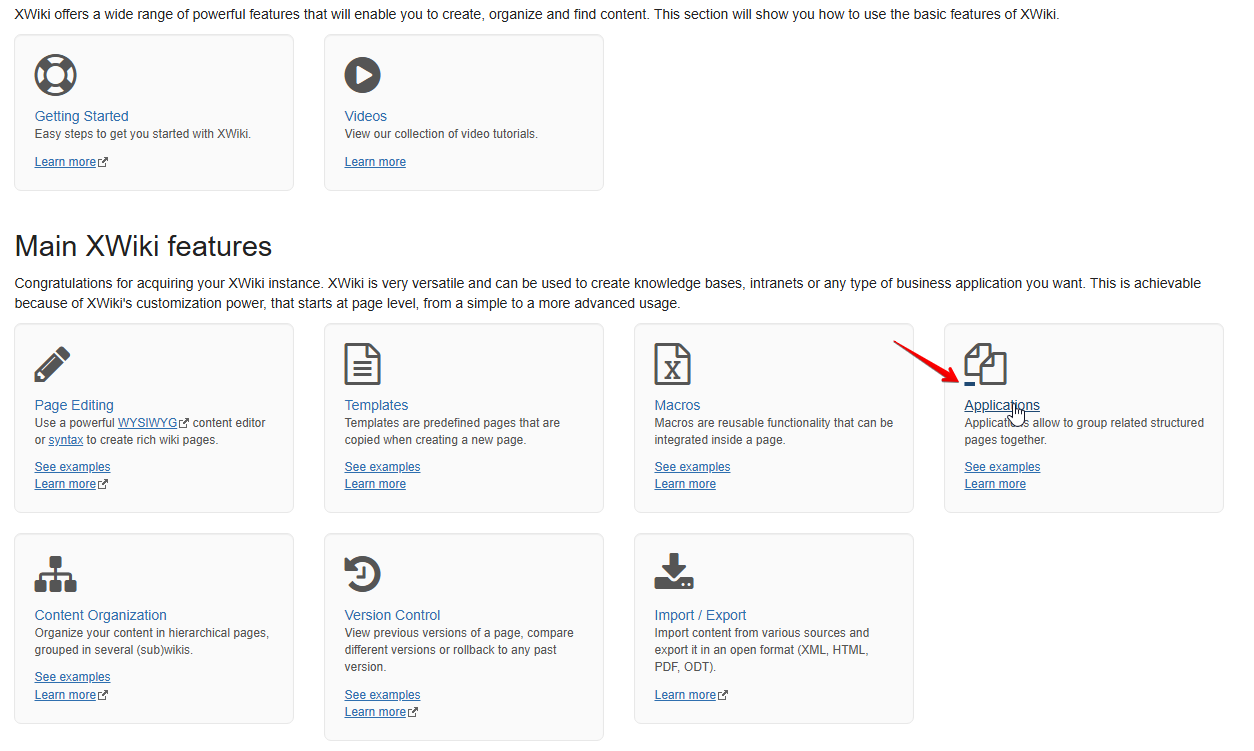Click See examples under Templates

coord(383,467)
